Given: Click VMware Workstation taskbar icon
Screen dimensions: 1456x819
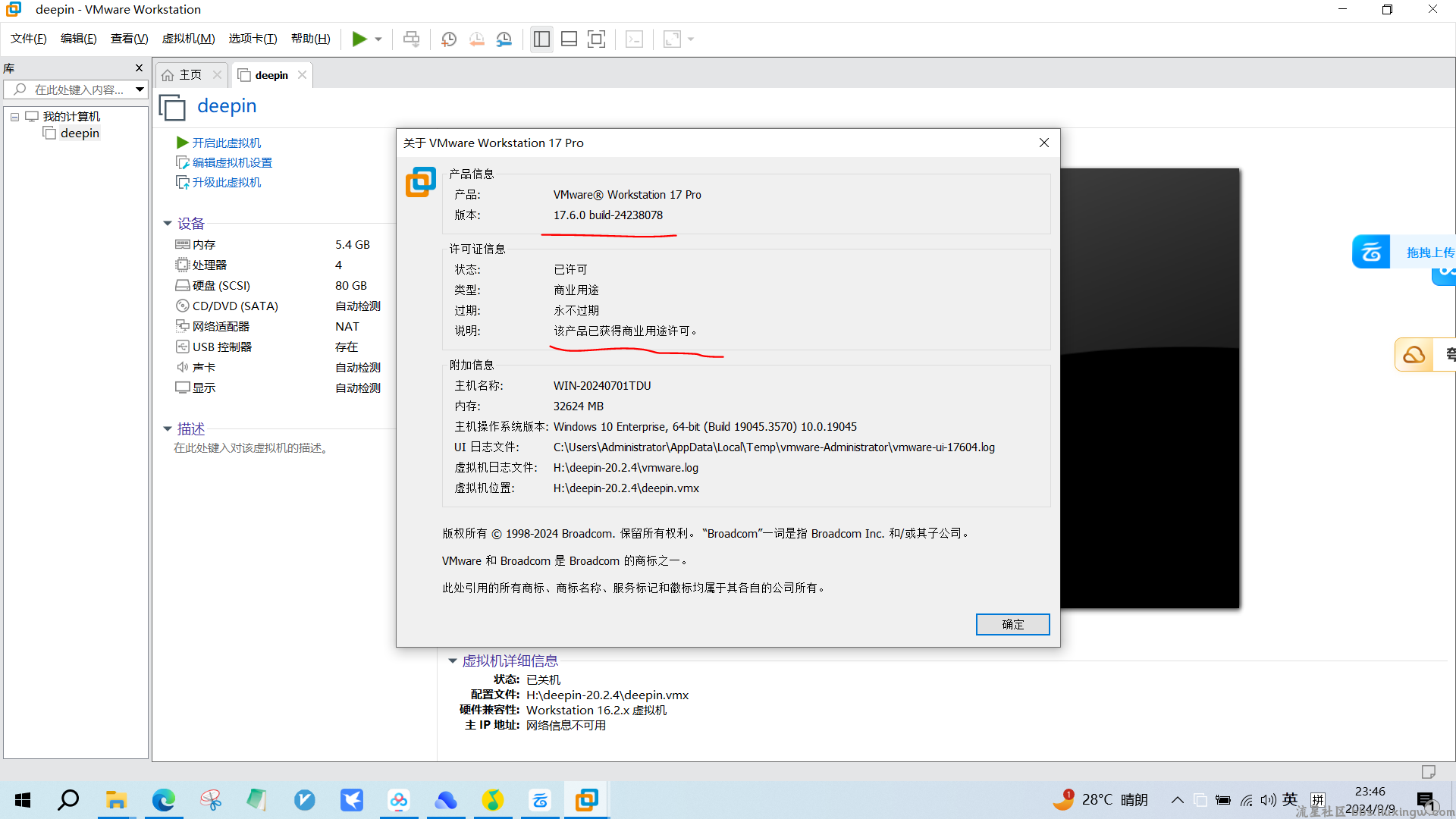Looking at the screenshot, I should 587,800.
